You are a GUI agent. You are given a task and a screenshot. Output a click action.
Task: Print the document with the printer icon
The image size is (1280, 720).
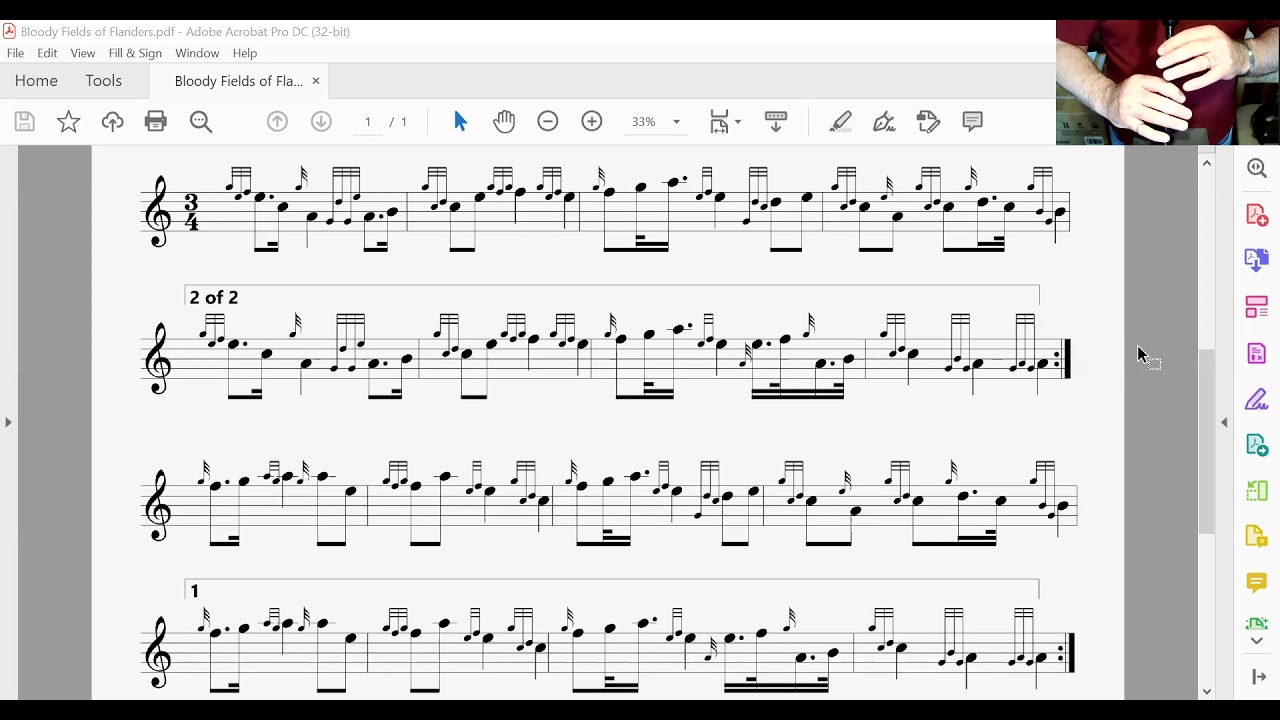point(156,122)
